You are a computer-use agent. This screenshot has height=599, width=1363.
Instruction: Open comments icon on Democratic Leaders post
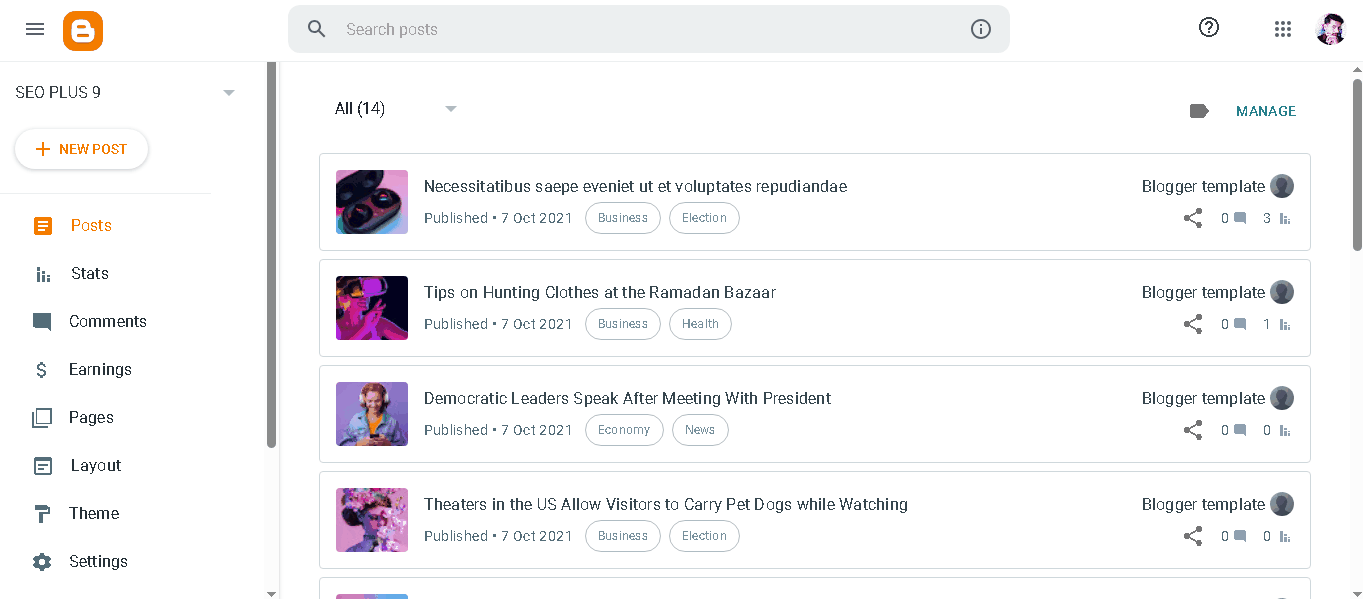pos(1240,430)
